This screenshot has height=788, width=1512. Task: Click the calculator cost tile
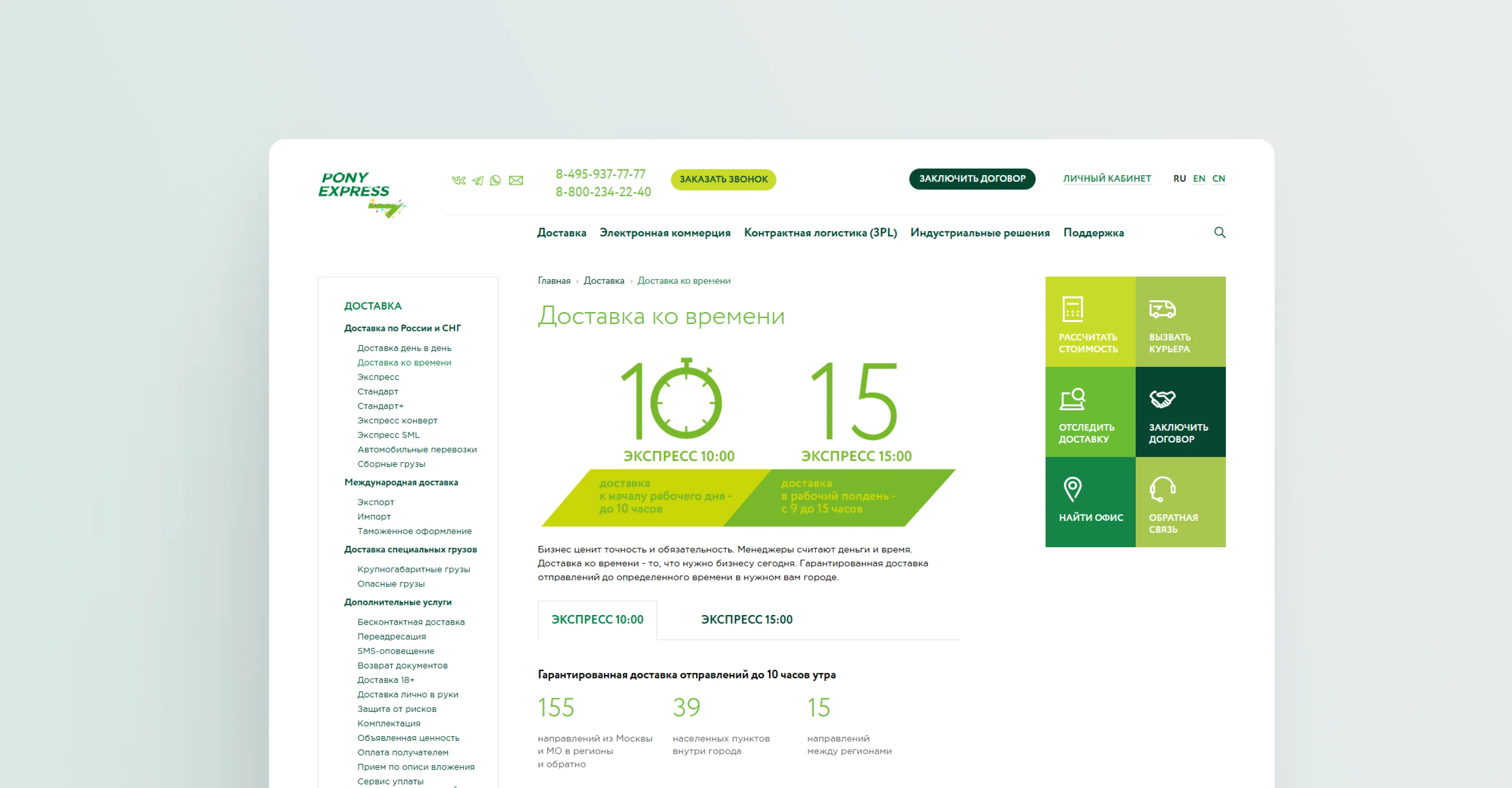pyautogui.click(x=1090, y=322)
